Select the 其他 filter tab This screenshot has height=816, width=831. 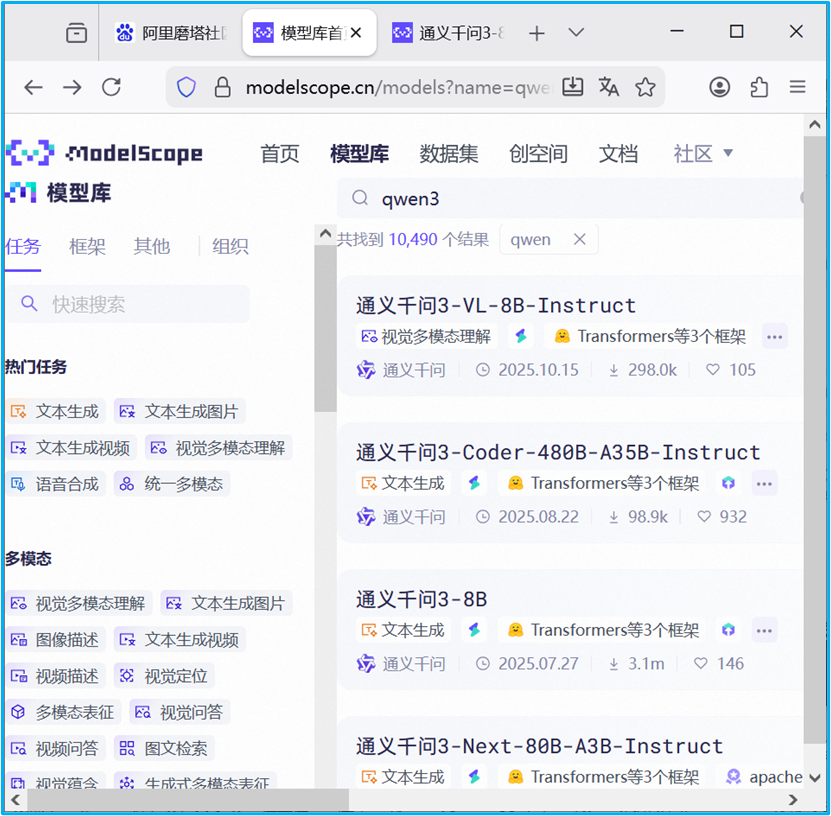[152, 246]
